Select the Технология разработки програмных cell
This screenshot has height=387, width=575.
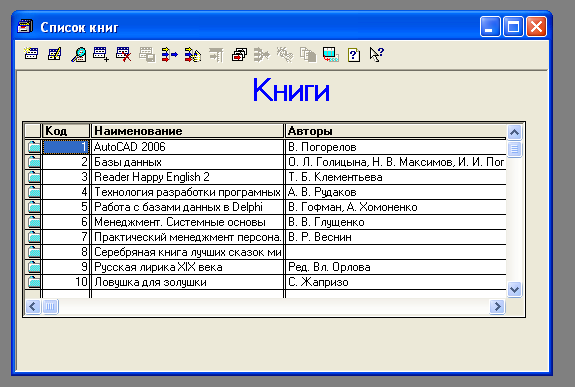click(x=187, y=192)
